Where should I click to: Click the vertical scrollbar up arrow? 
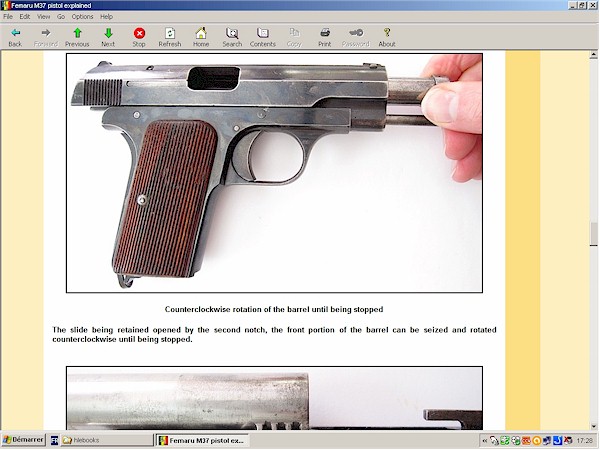593,55
